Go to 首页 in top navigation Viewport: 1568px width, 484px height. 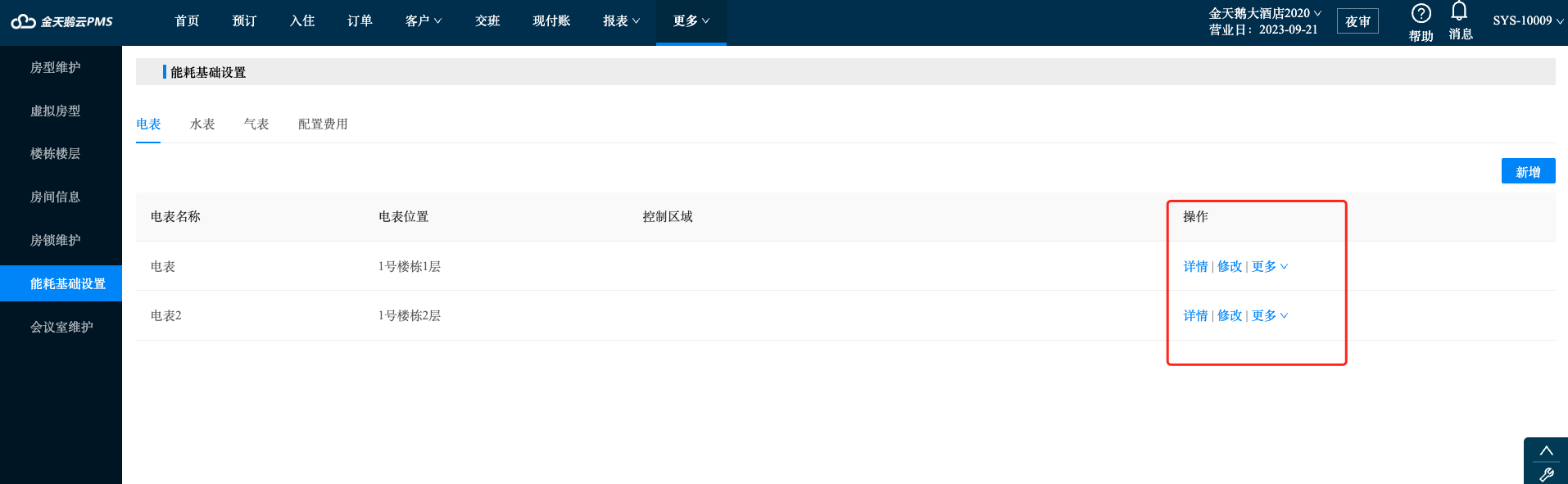point(187,21)
